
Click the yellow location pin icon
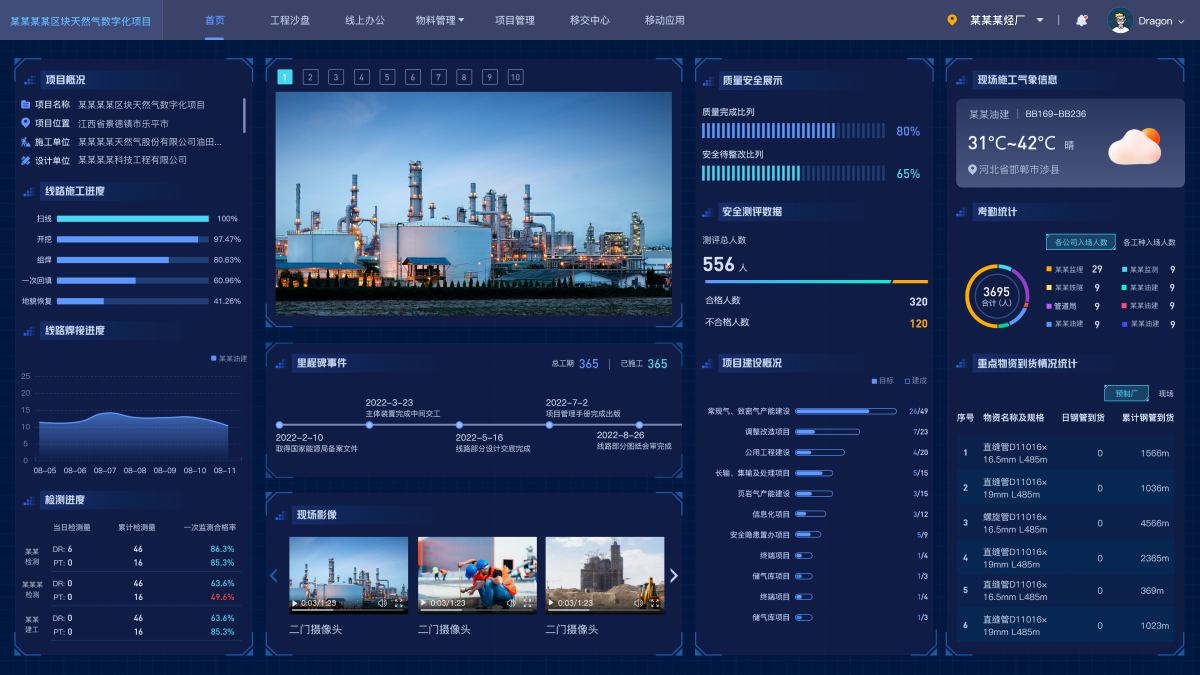(952, 20)
